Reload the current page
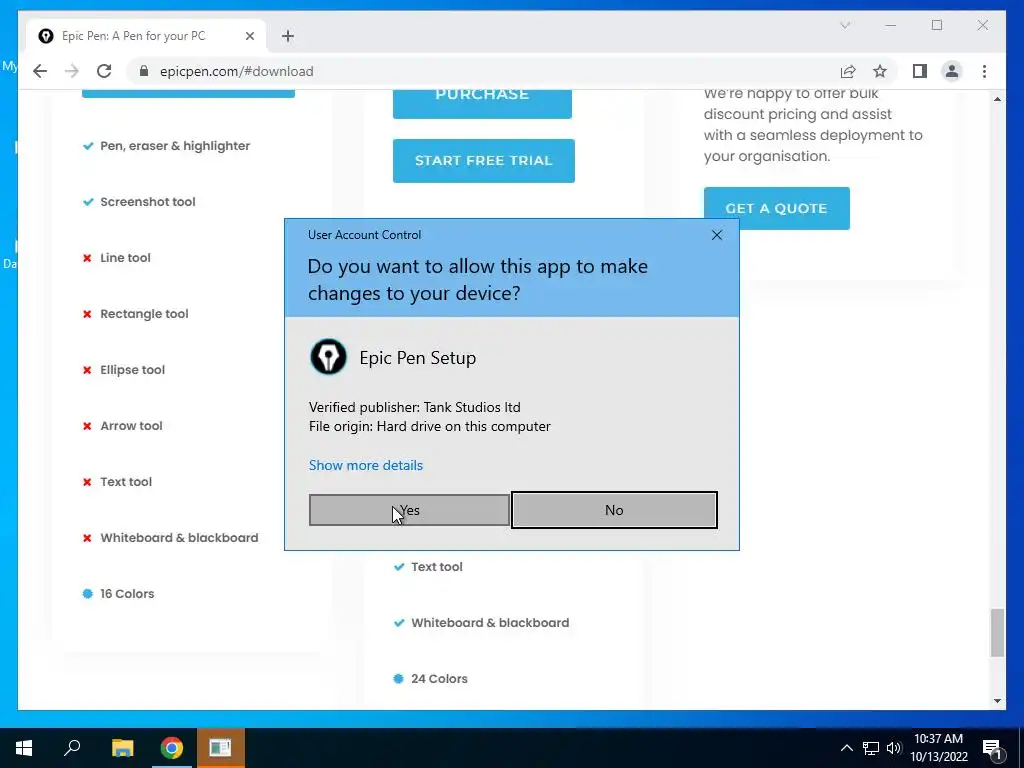Viewport: 1024px width, 768px height. pos(104,71)
